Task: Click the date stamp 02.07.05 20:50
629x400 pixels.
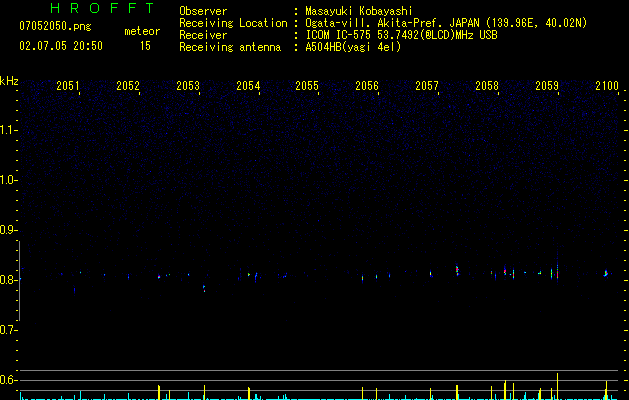Action: click(x=61, y=46)
